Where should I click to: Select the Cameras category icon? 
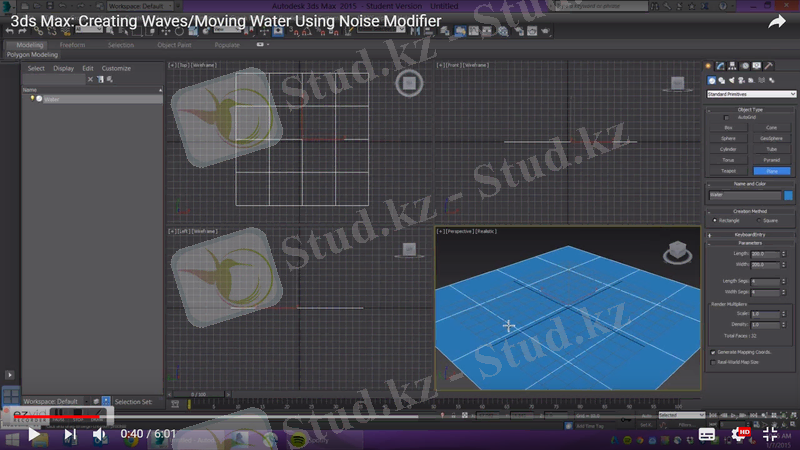[741, 81]
